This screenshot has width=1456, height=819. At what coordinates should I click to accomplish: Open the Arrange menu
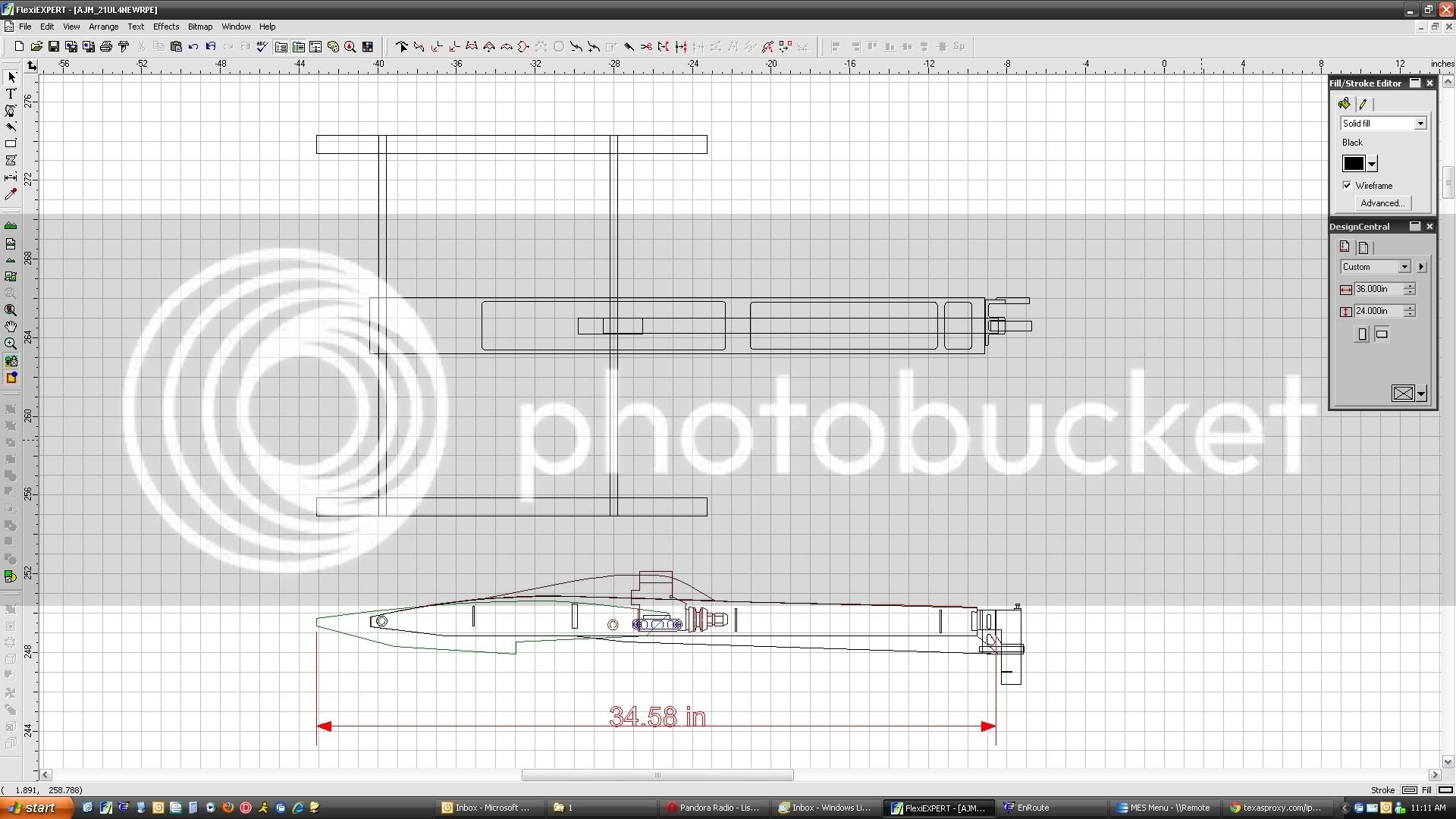[x=103, y=27]
